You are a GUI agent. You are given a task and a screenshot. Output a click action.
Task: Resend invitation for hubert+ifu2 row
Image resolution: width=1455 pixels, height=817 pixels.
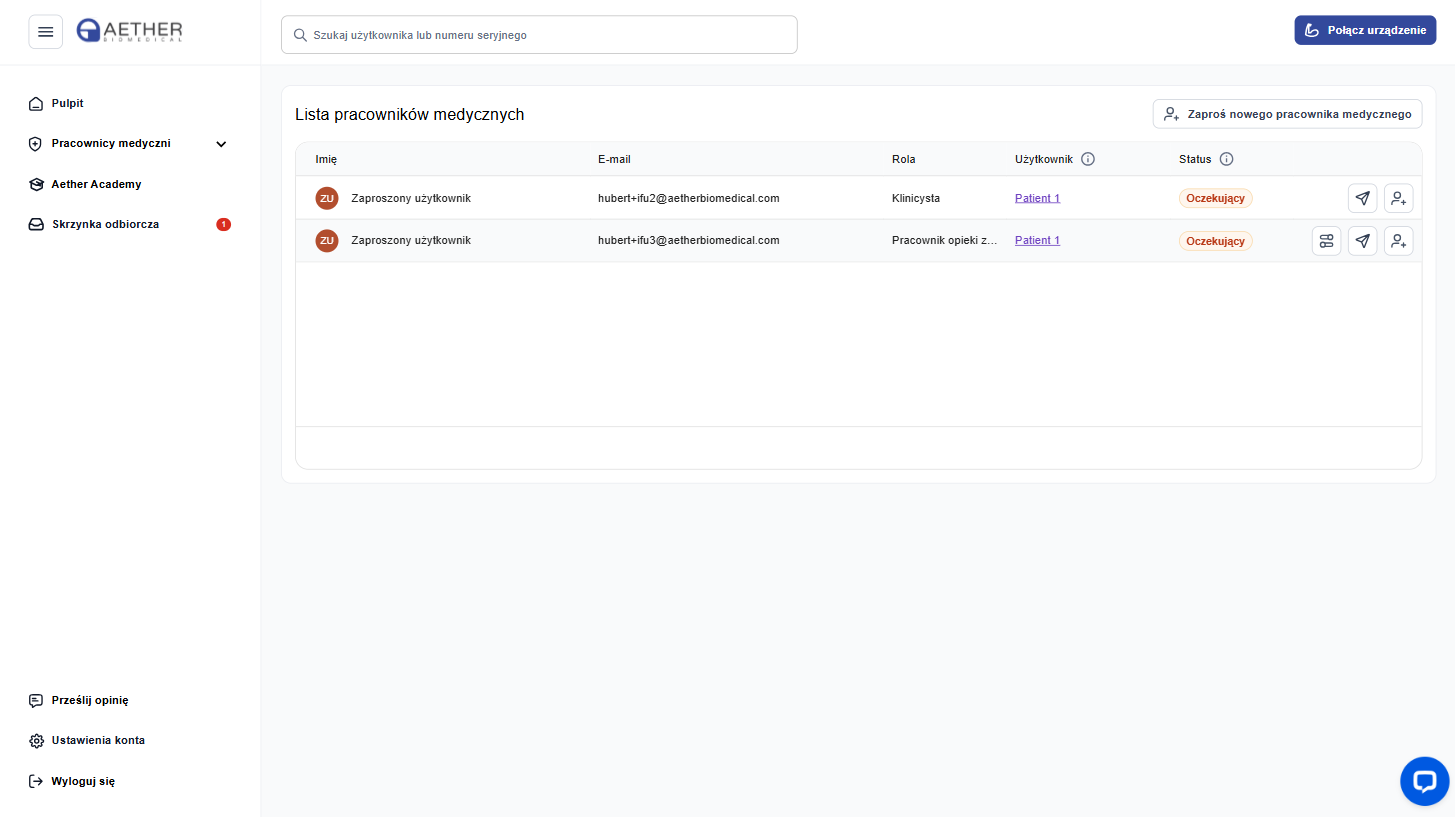click(1362, 198)
